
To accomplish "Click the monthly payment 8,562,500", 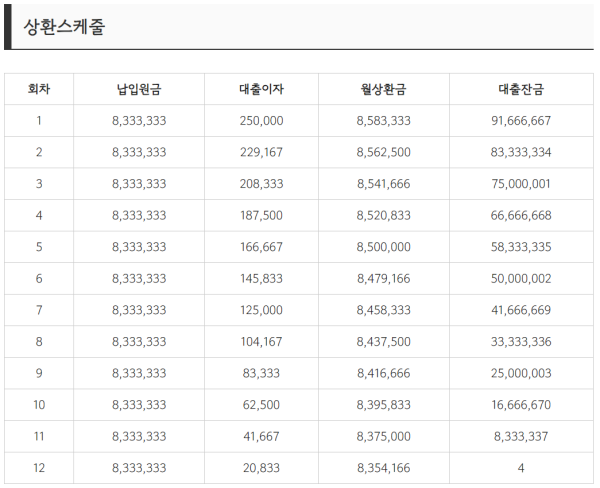I will click(x=383, y=152).
